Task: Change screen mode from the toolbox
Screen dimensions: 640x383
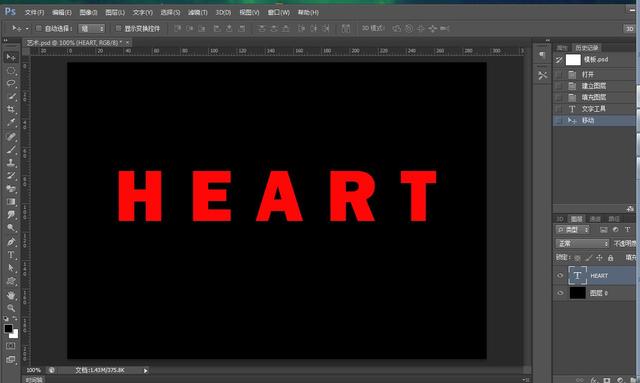Action: coord(11,359)
